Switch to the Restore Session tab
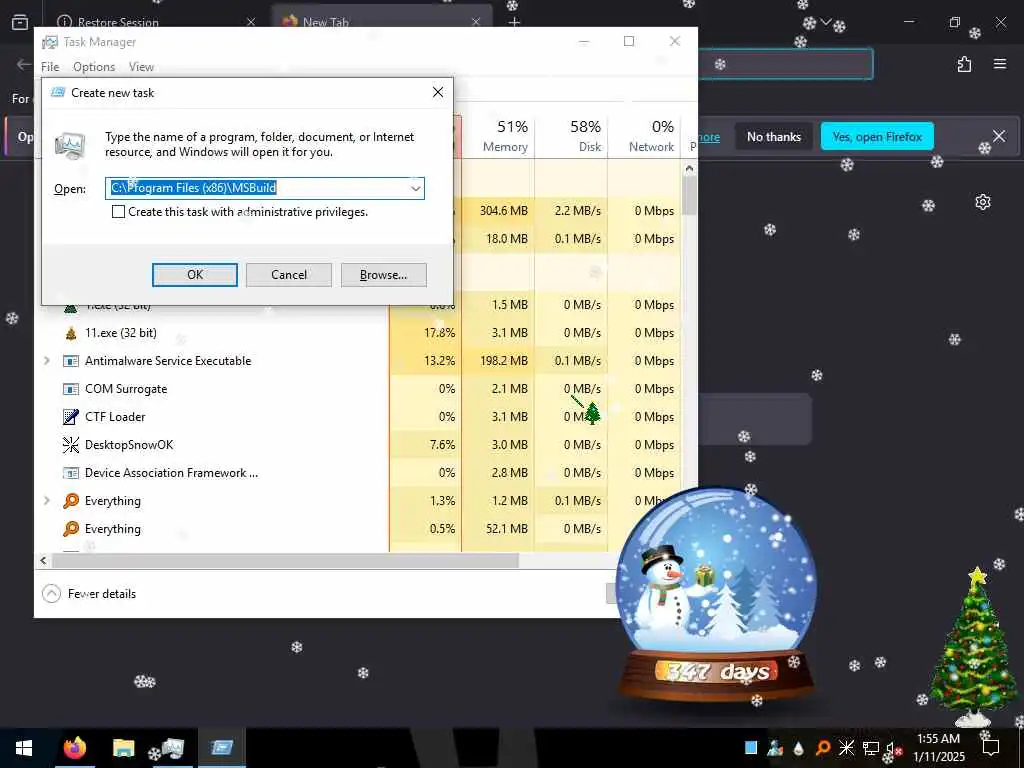Screen dimensions: 1024x768 tap(157, 22)
